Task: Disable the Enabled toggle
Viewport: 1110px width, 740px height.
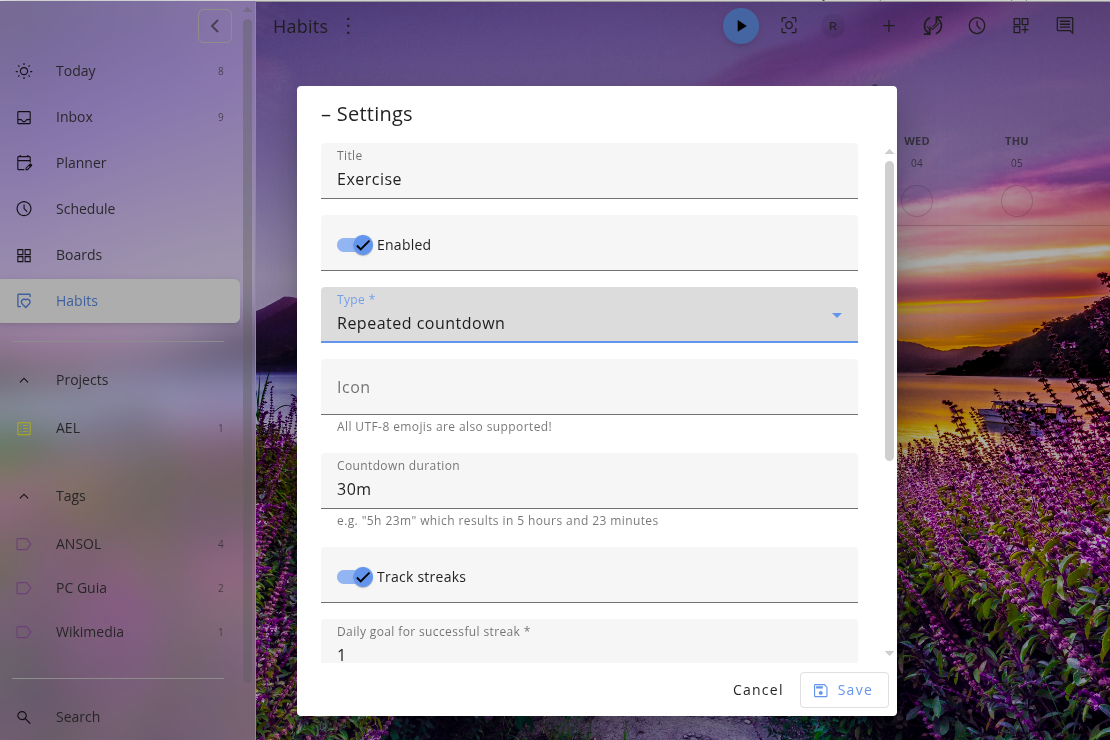Action: click(354, 245)
